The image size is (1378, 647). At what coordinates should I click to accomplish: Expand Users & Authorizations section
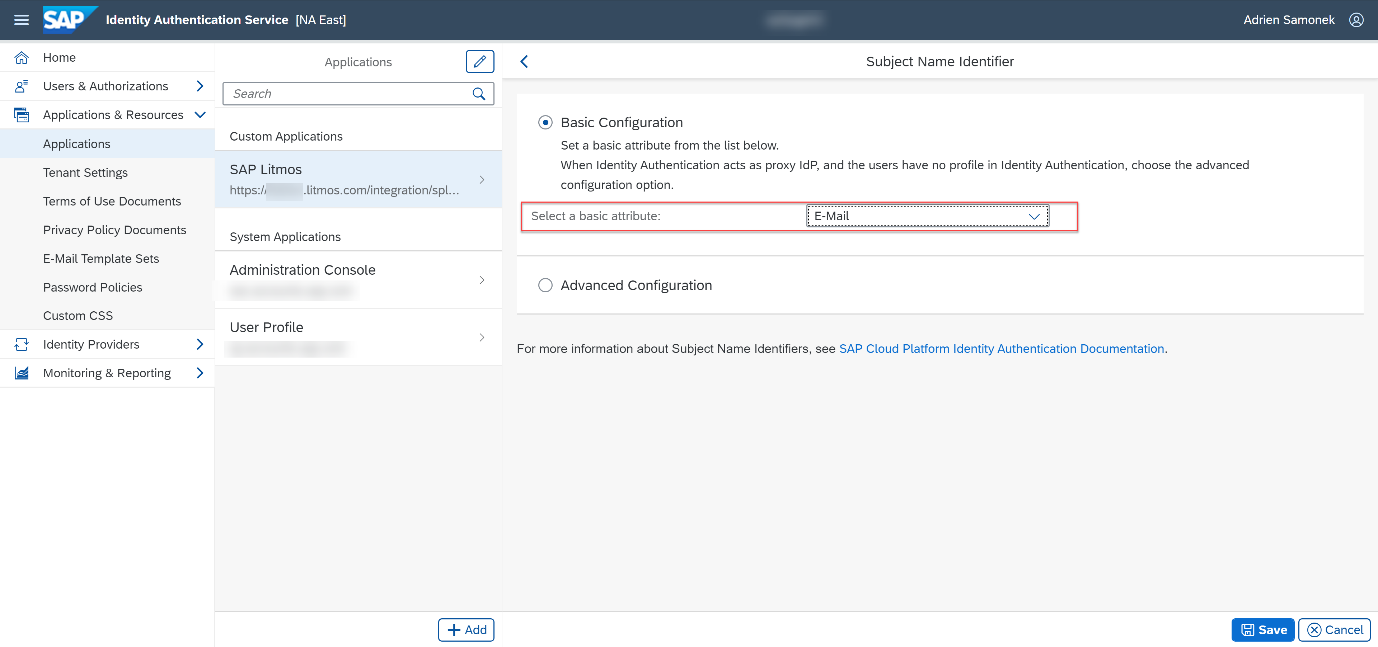click(200, 86)
